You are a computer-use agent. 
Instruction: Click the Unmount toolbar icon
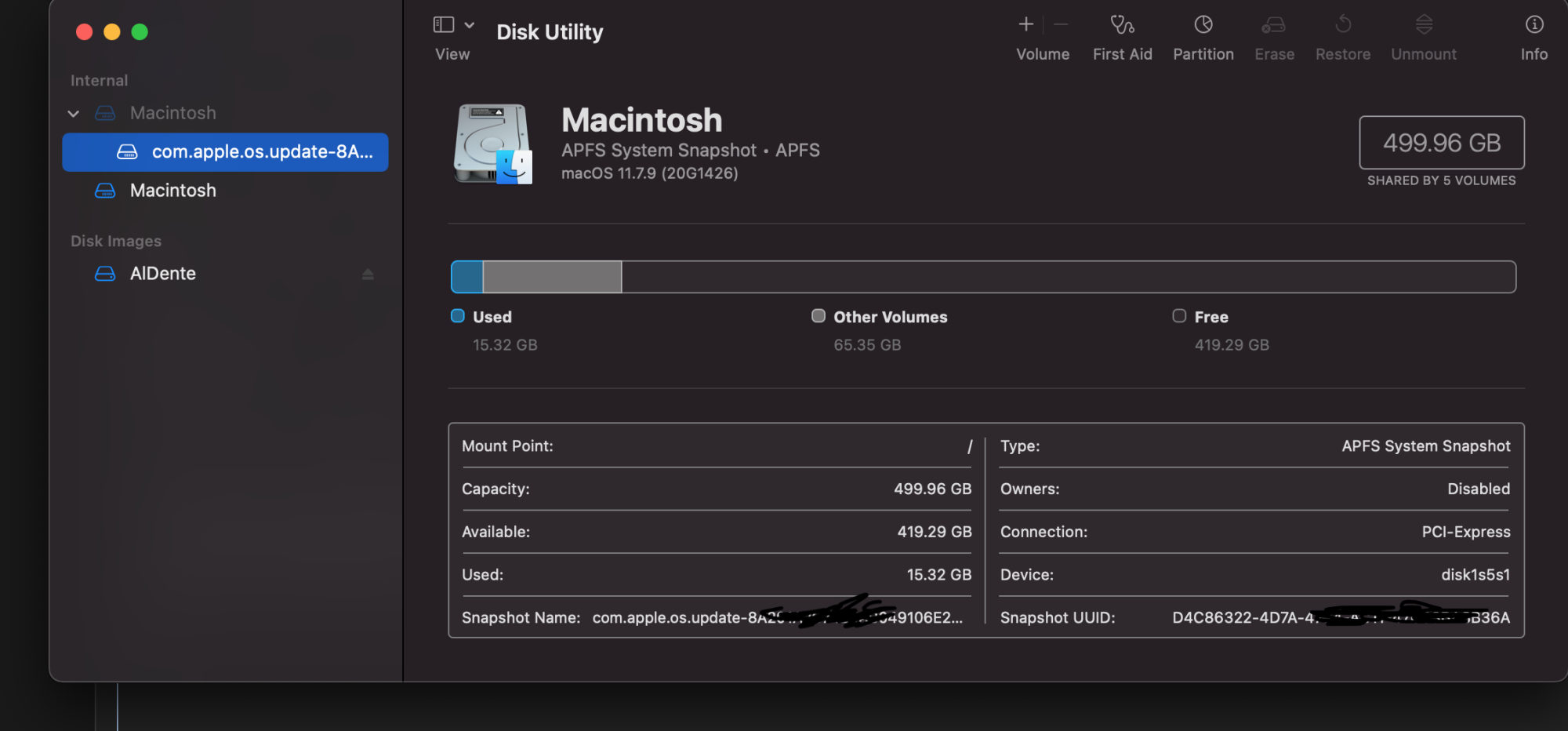(1424, 25)
